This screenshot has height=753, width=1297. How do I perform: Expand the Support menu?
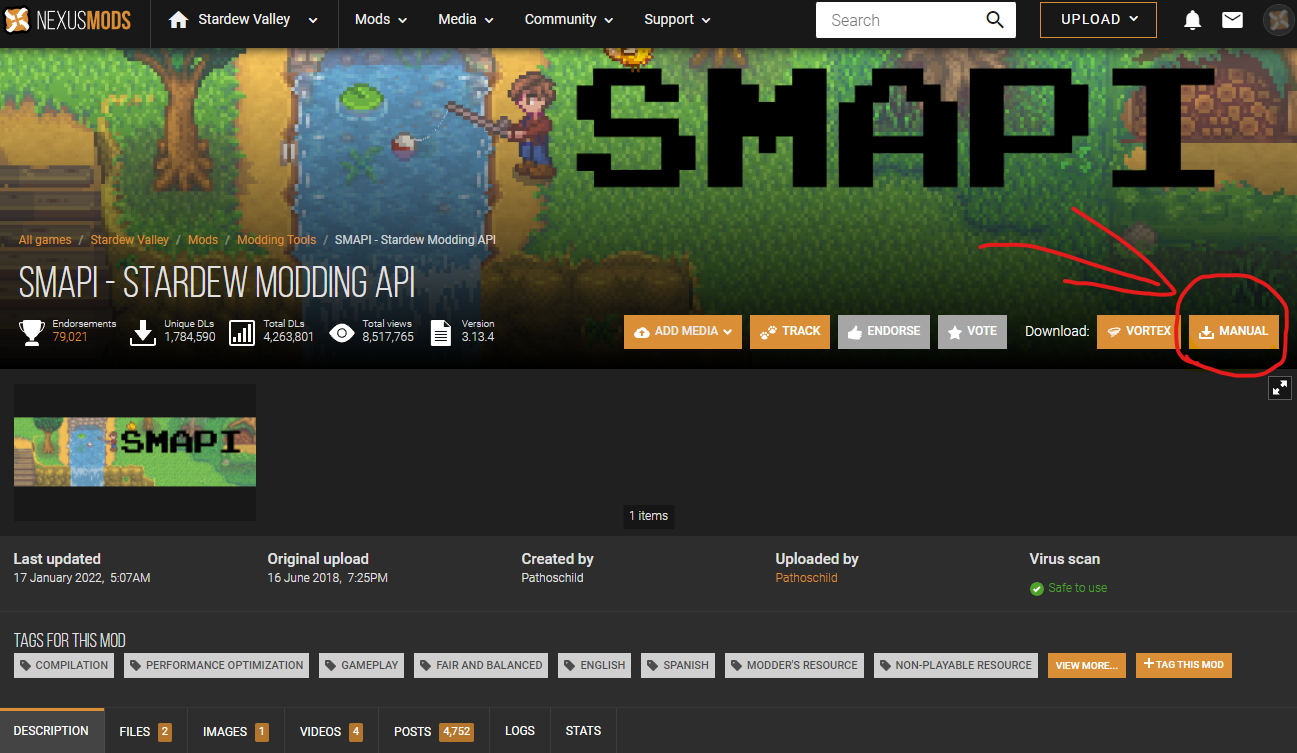(677, 20)
